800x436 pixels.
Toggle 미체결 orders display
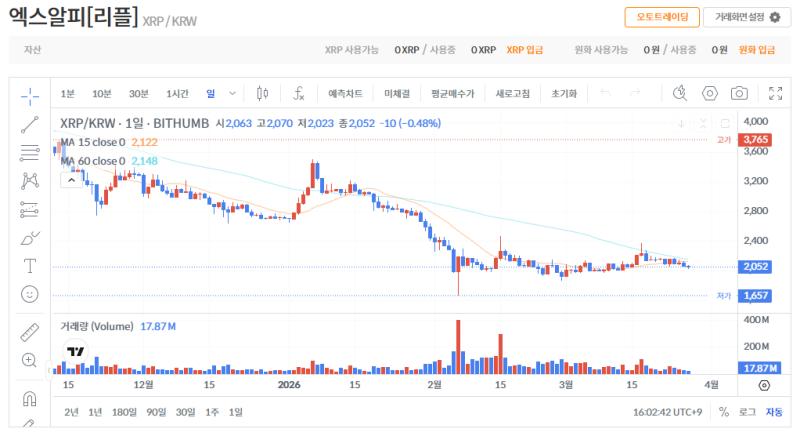tap(397, 94)
